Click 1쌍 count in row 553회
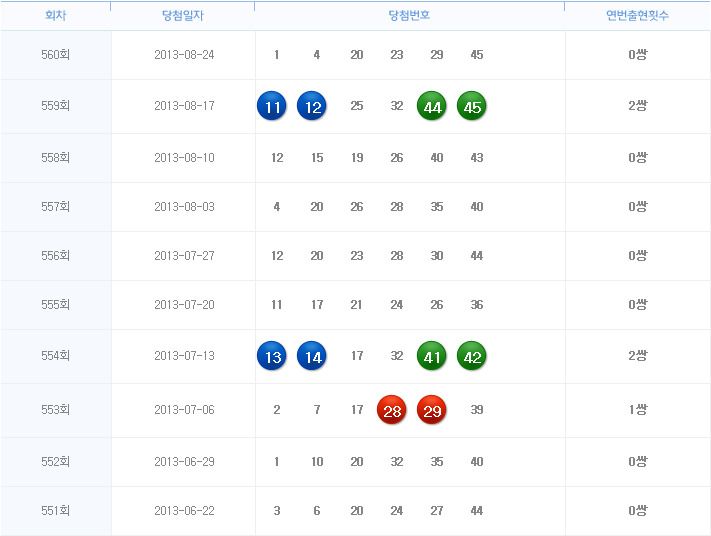 coord(638,409)
